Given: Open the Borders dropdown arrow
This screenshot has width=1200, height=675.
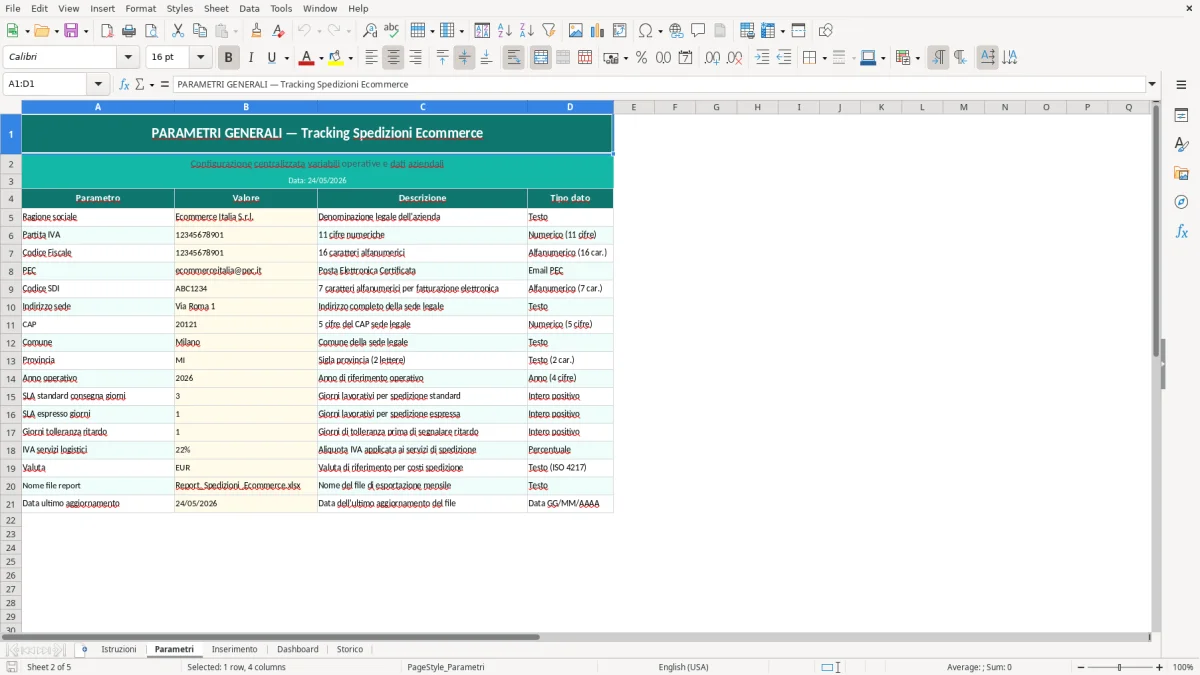Looking at the screenshot, I should pos(823,58).
